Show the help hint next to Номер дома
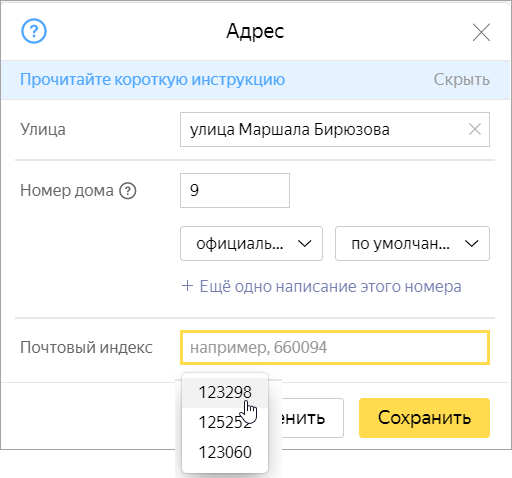 [x=128, y=191]
